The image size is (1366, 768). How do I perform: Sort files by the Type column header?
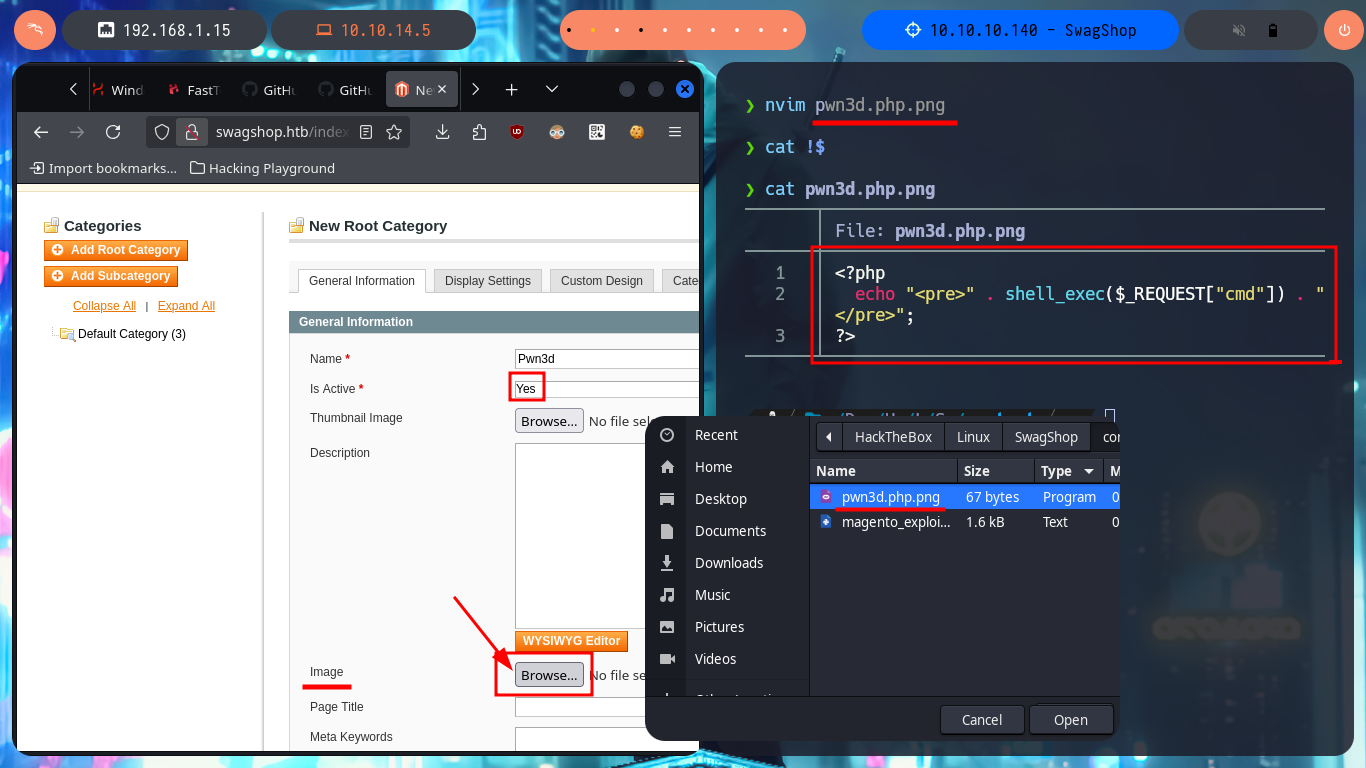pos(1069,471)
